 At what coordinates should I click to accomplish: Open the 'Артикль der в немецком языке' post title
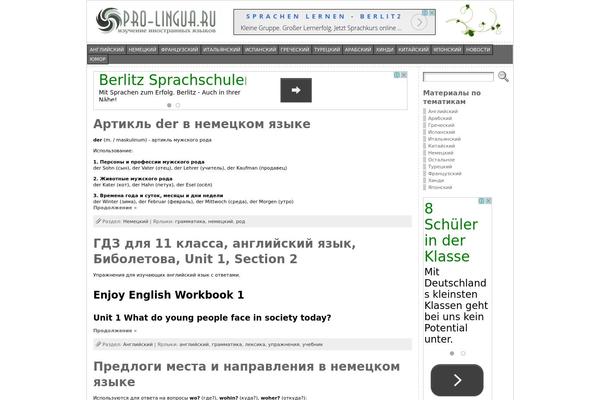[x=202, y=124]
